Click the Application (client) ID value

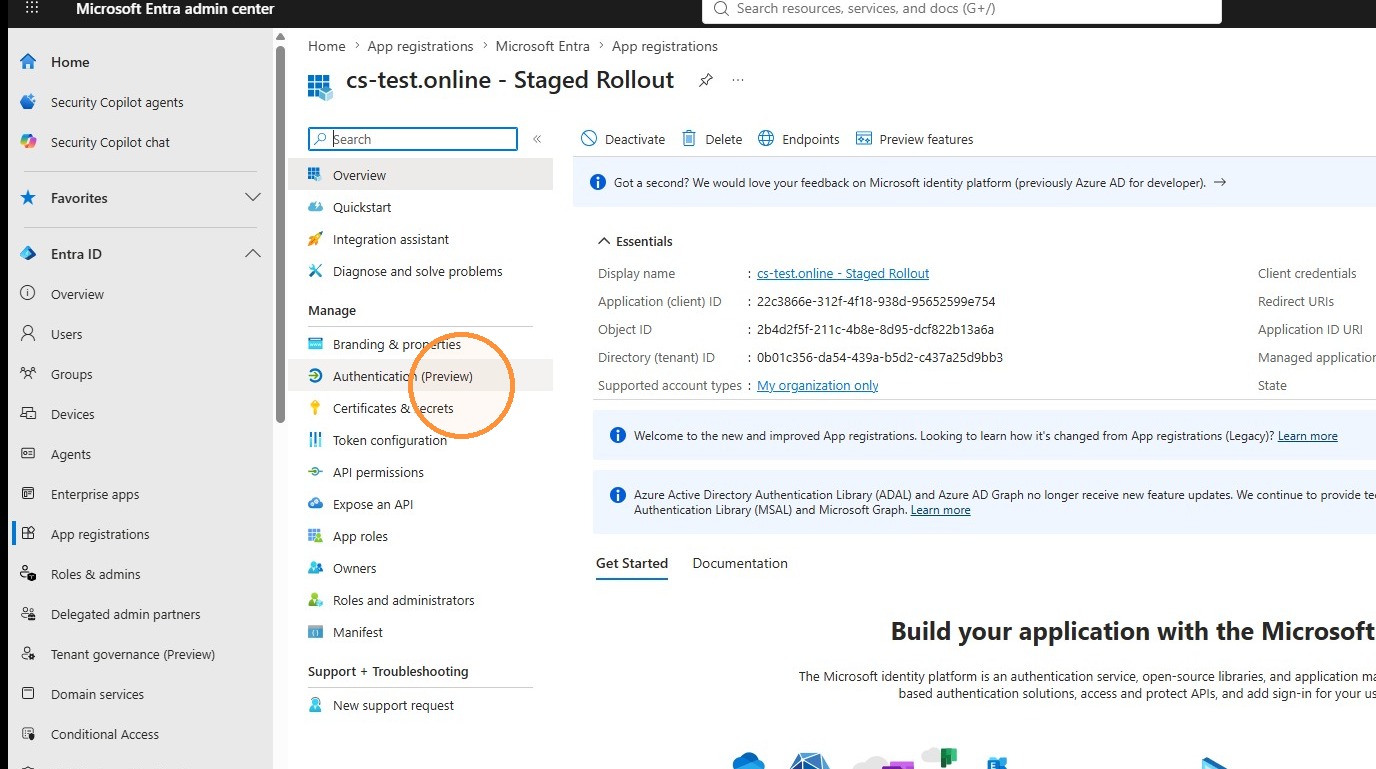876,301
